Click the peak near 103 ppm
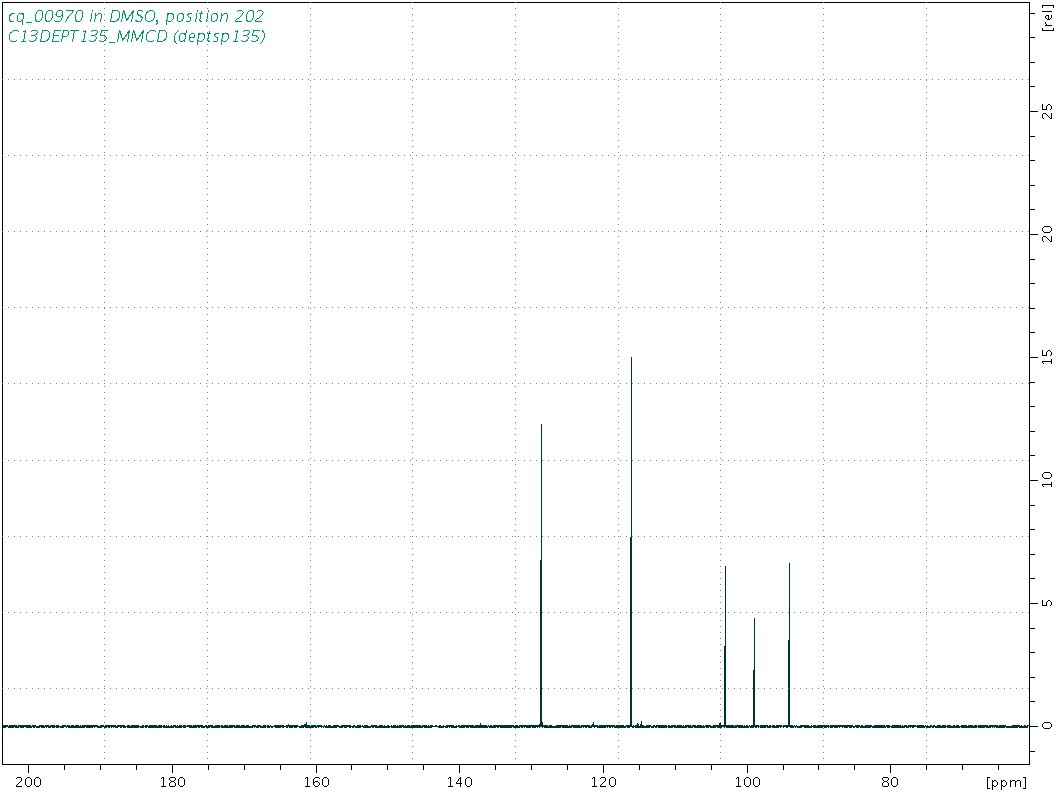Viewport: 1060px width, 793px height. [725, 646]
